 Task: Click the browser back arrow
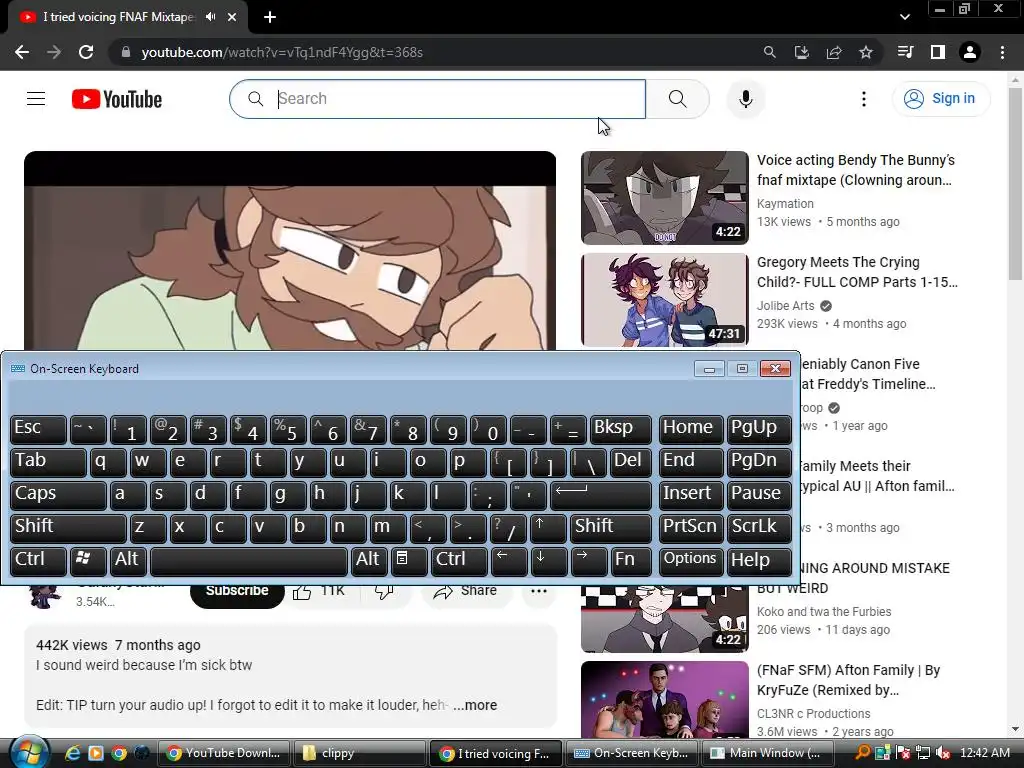pos(22,52)
